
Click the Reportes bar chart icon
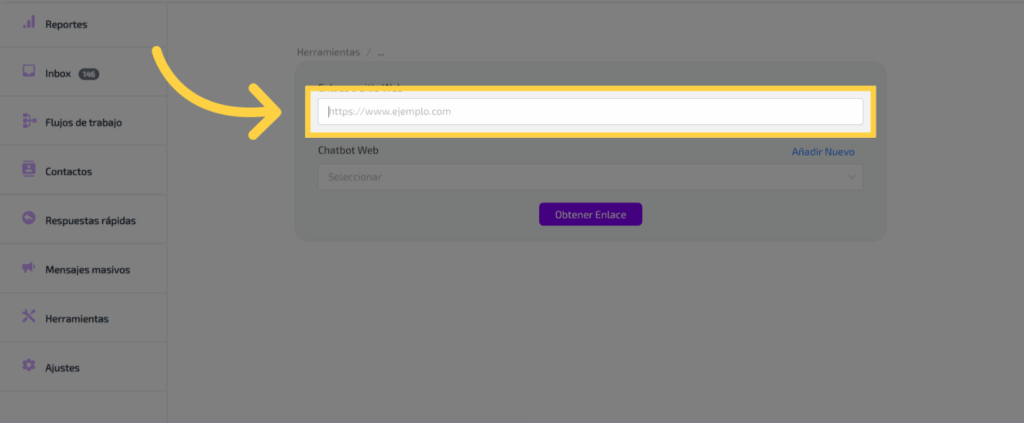click(x=29, y=22)
